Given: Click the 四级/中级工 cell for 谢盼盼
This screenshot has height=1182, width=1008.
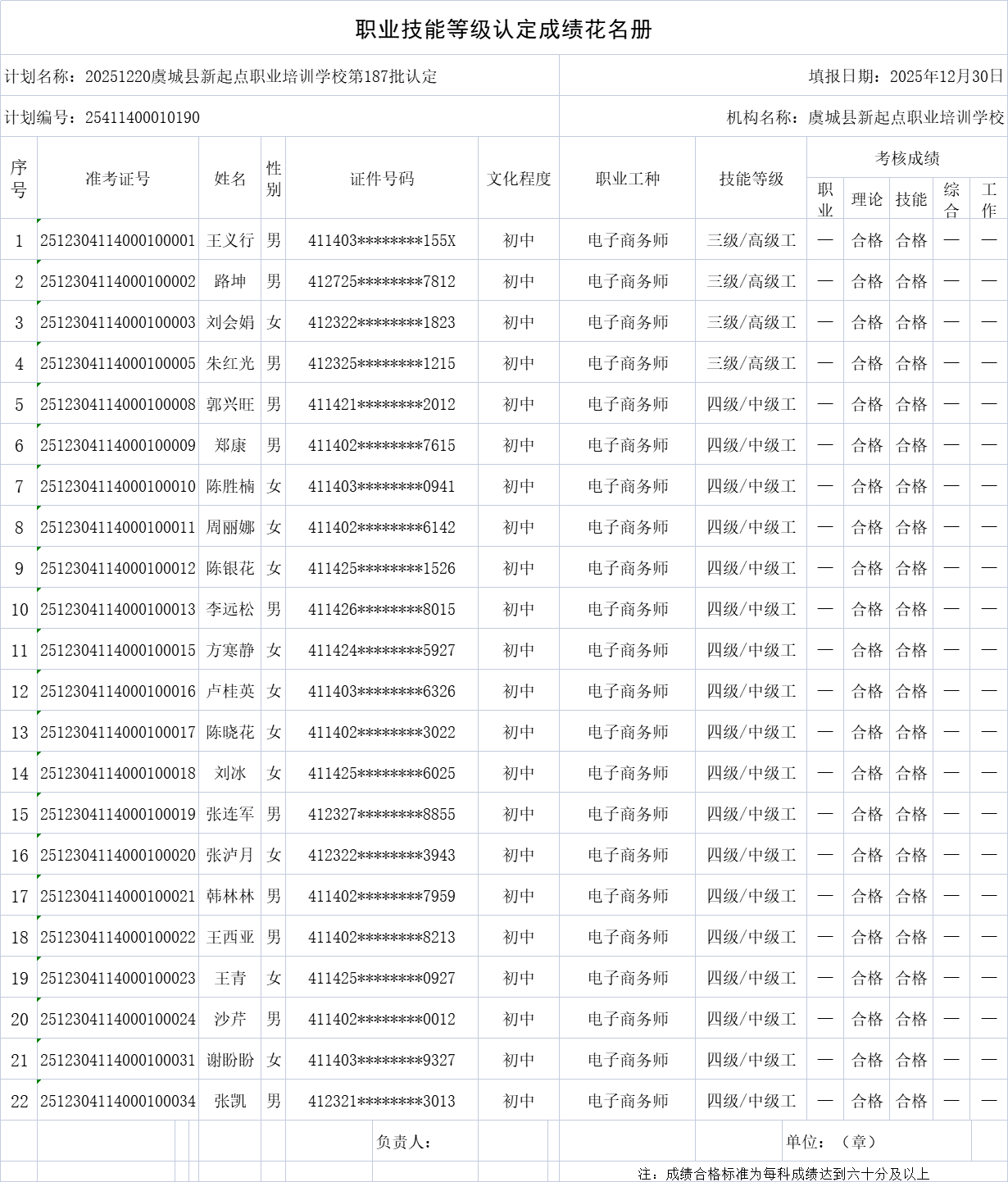Looking at the screenshot, I should (748, 1059).
